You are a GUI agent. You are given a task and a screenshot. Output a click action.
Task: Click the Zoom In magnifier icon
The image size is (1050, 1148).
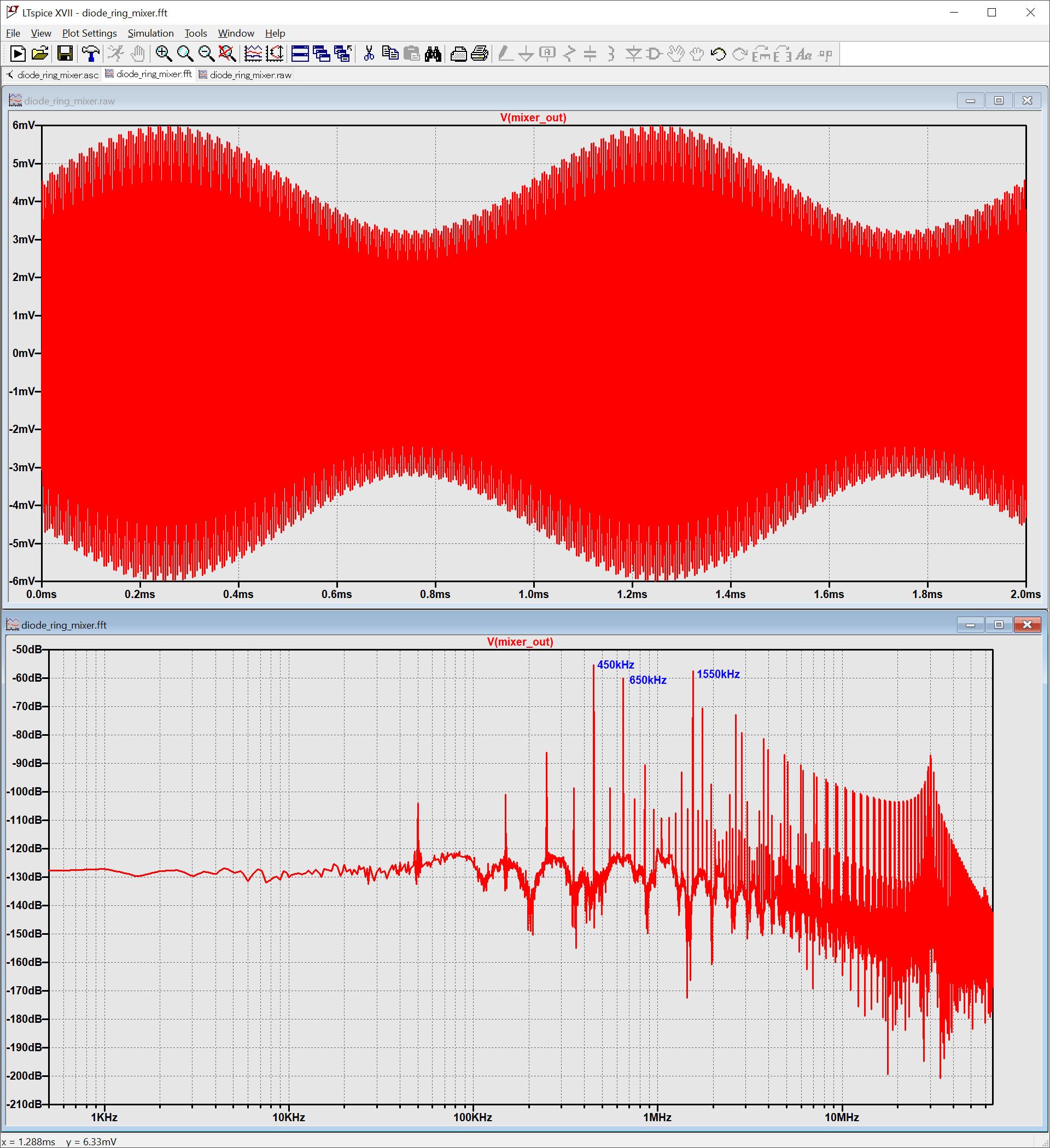(x=164, y=54)
